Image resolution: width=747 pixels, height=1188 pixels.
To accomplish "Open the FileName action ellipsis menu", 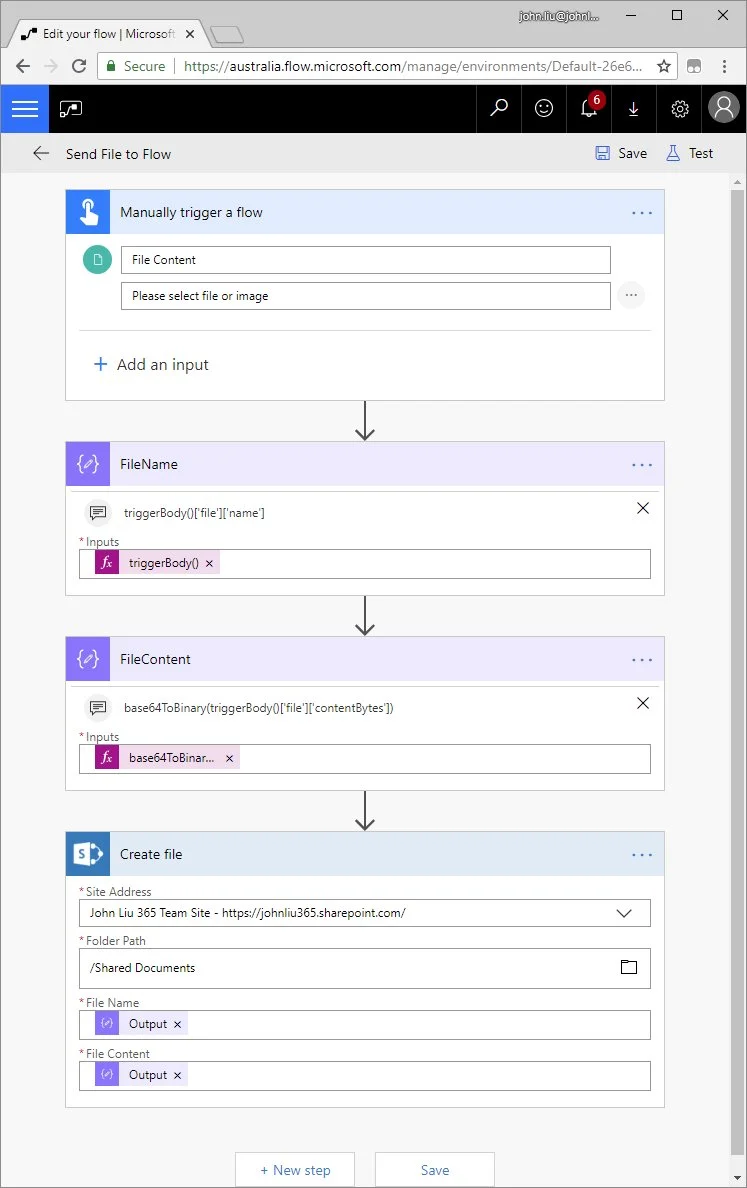I will click(642, 464).
